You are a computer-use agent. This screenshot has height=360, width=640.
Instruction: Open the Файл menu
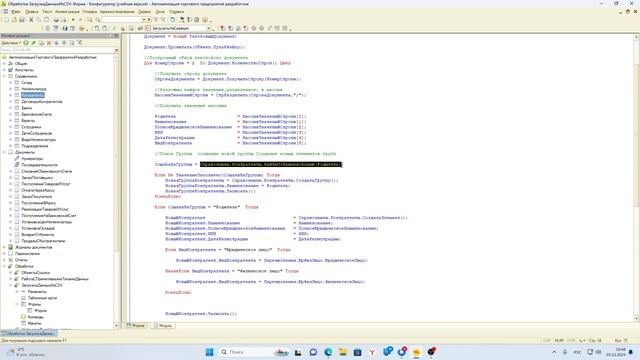click(16, 12)
